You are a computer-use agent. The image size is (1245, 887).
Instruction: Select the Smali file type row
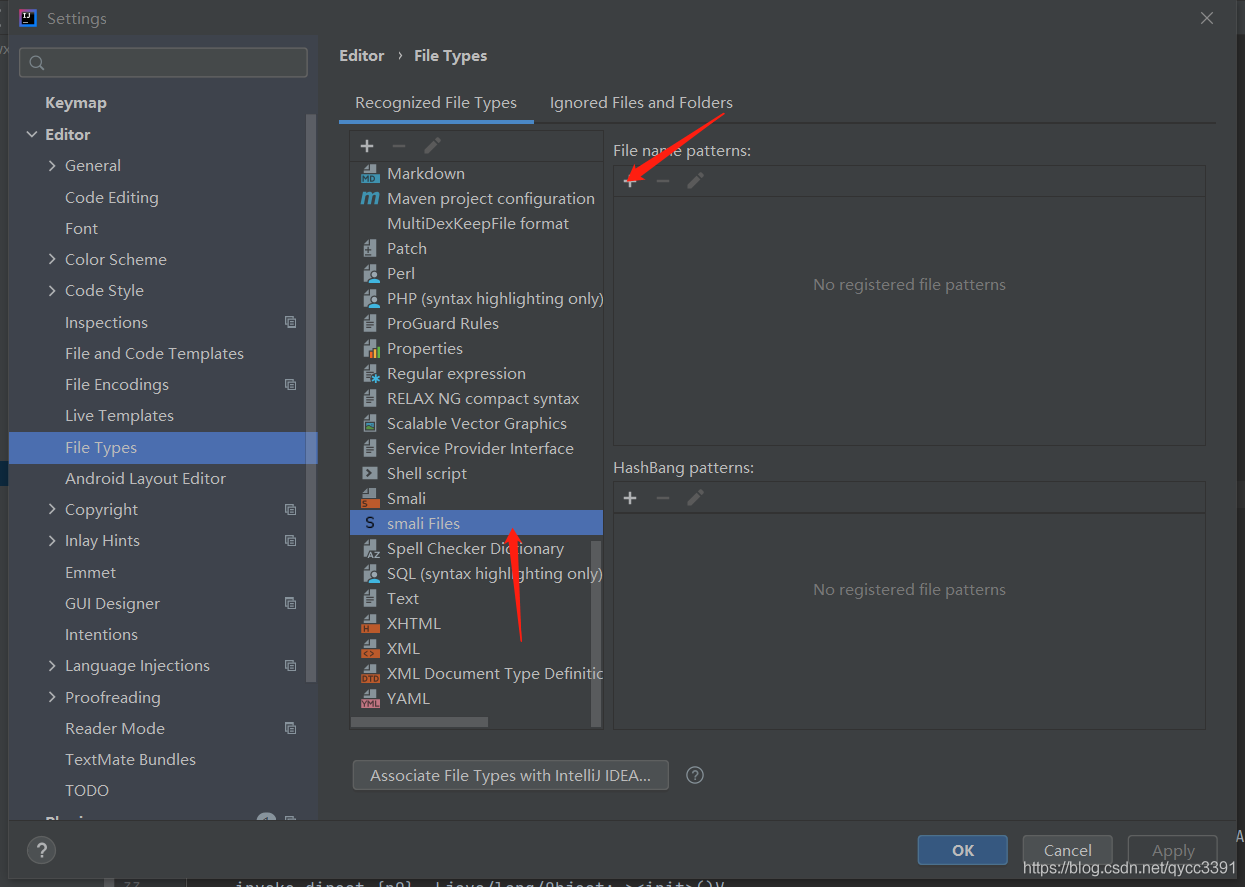coord(476,499)
